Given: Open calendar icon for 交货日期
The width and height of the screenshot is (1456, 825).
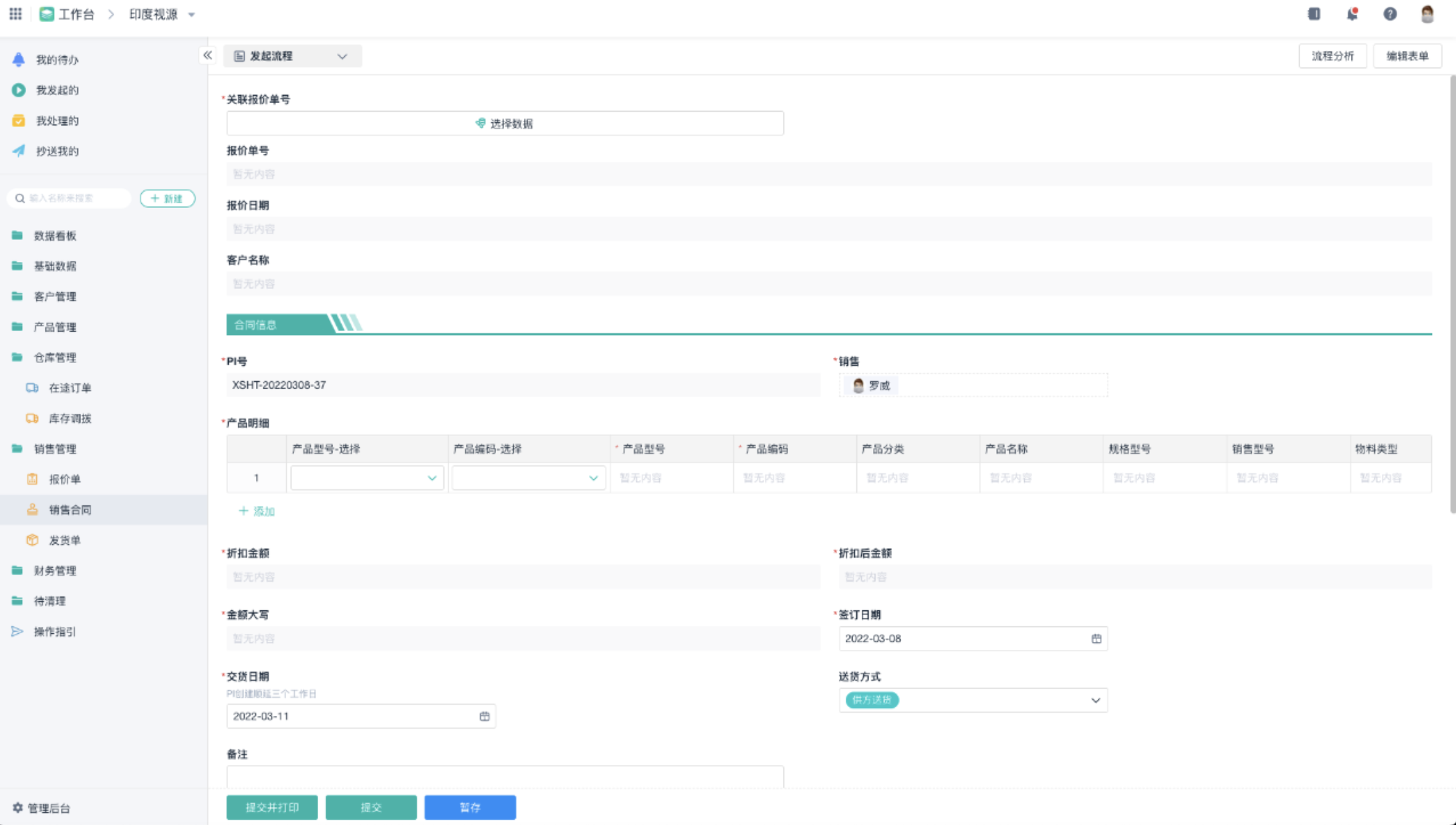Looking at the screenshot, I should click(485, 716).
